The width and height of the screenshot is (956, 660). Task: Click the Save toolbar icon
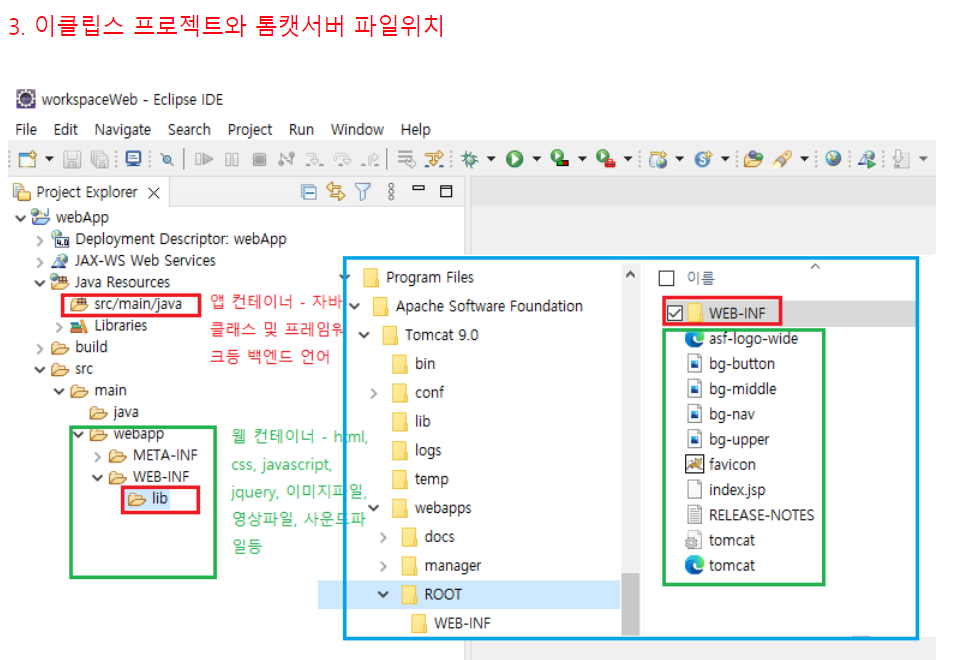click(72, 159)
